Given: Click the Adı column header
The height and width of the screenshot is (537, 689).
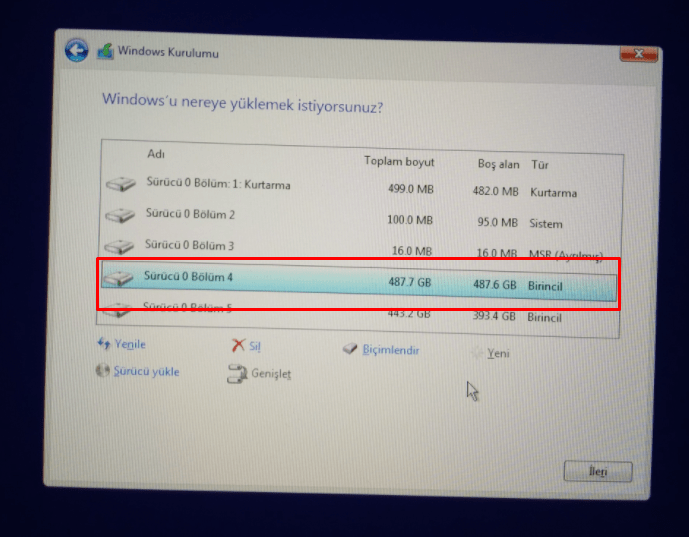Looking at the screenshot, I should 156,154.
